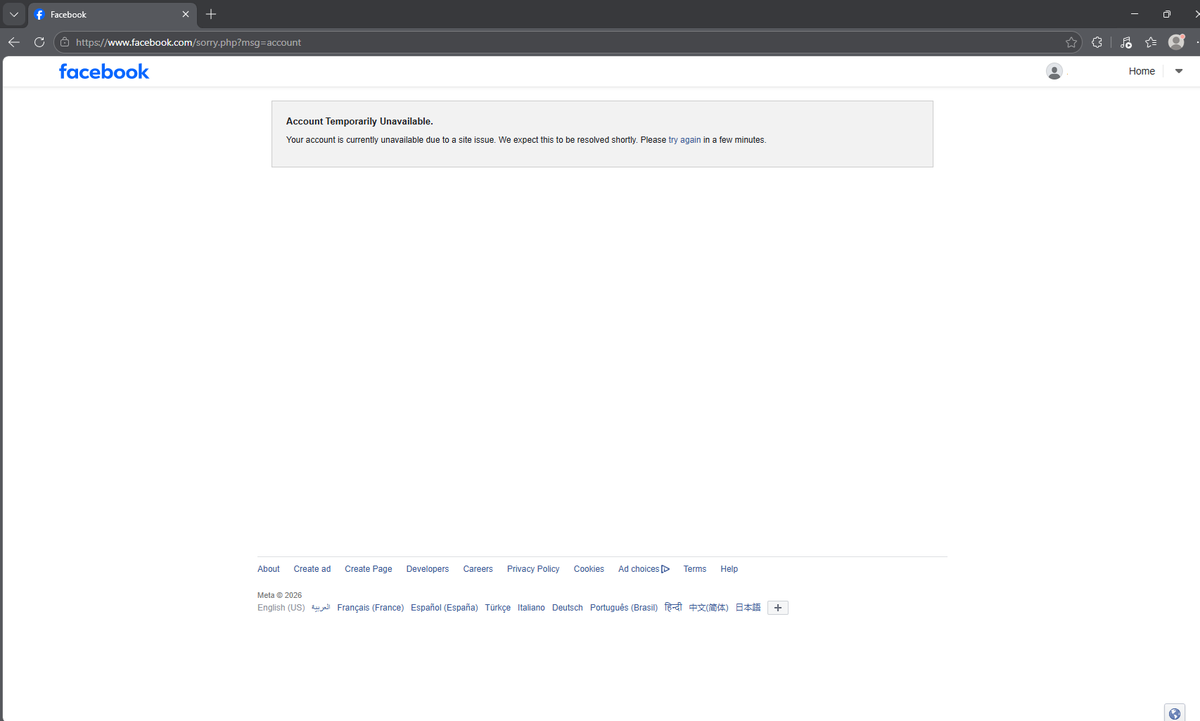
Task: Minimize the browser window
Action: [1134, 15]
